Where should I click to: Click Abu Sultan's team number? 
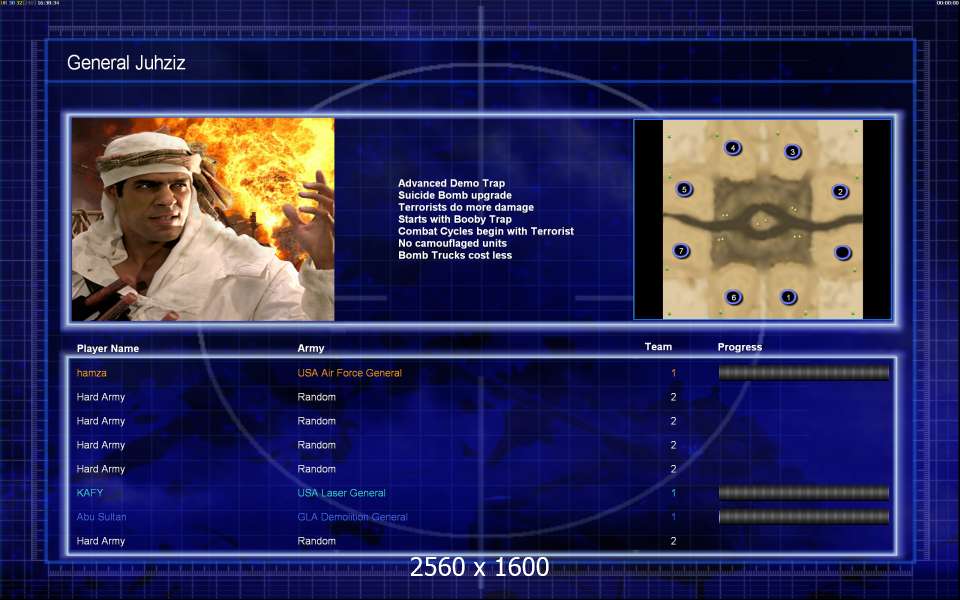[673, 517]
